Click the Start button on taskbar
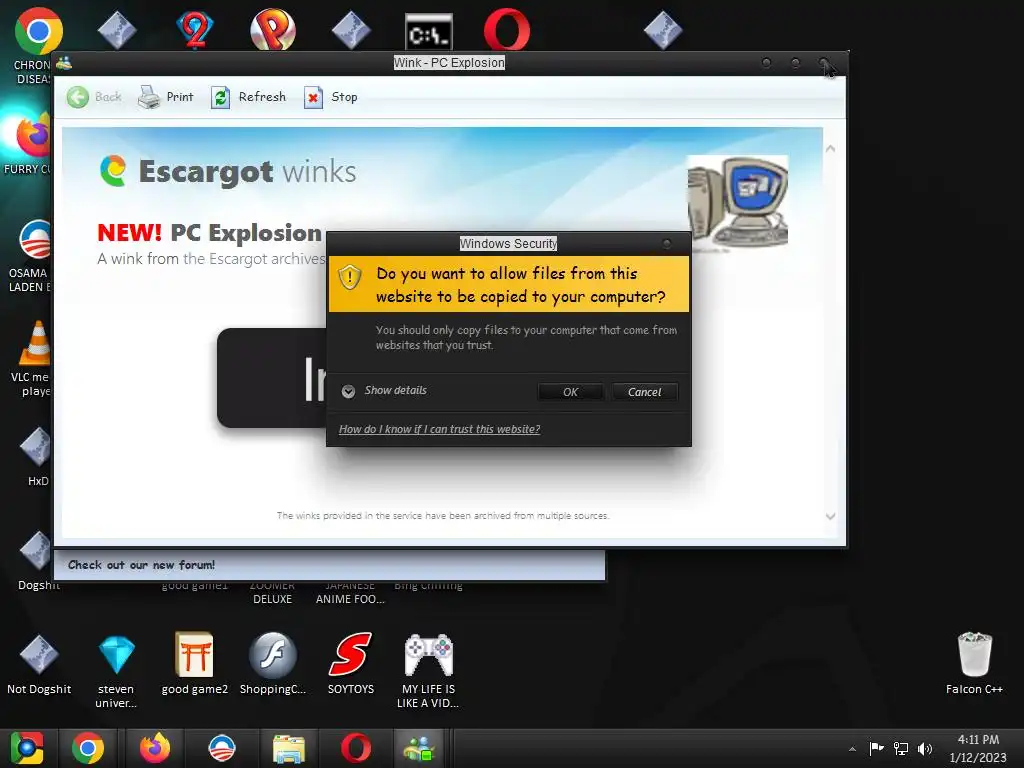Image resolution: width=1024 pixels, height=768 pixels. pyautogui.click(x=26, y=748)
